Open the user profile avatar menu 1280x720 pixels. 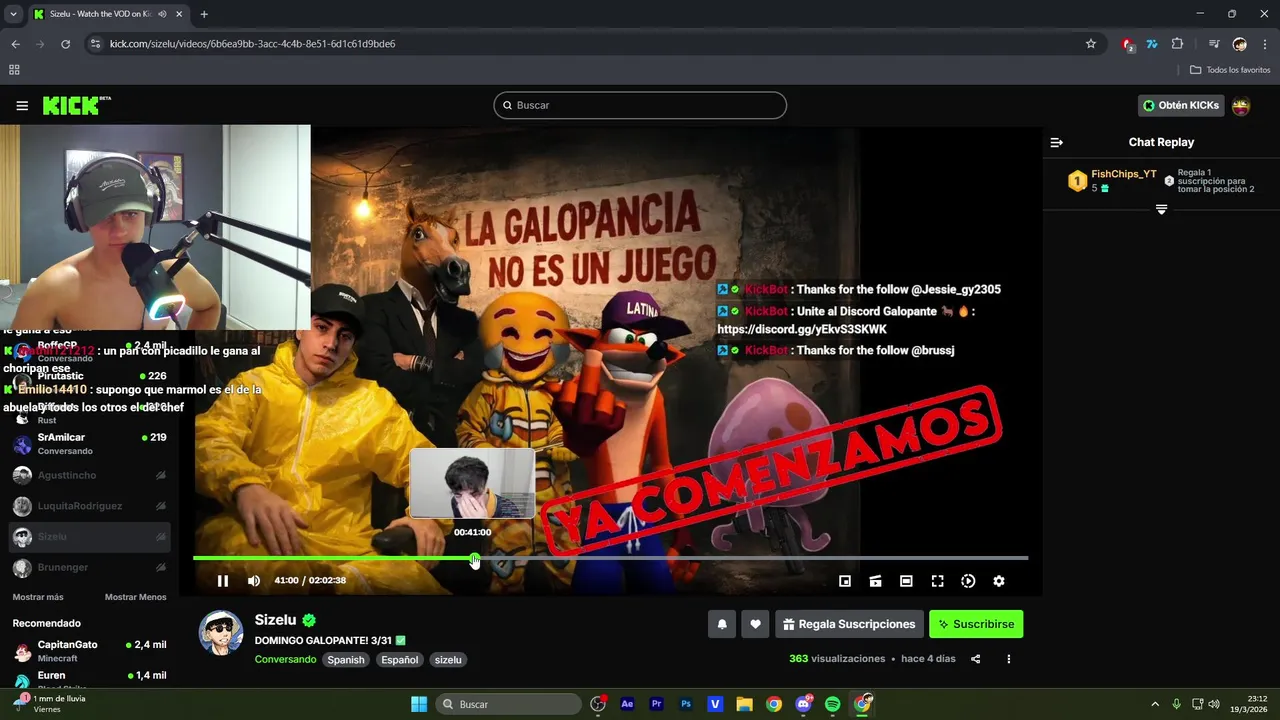(1241, 106)
